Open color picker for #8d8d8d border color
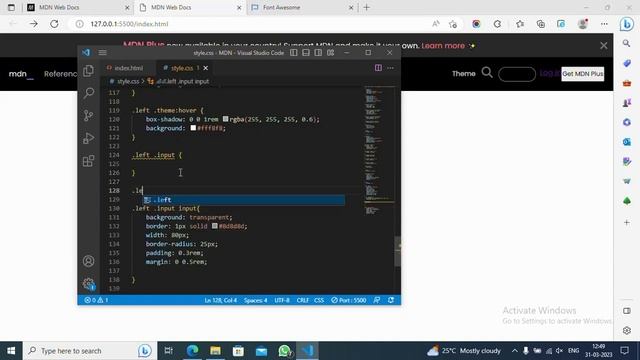This screenshot has width=640, height=360. (214, 226)
